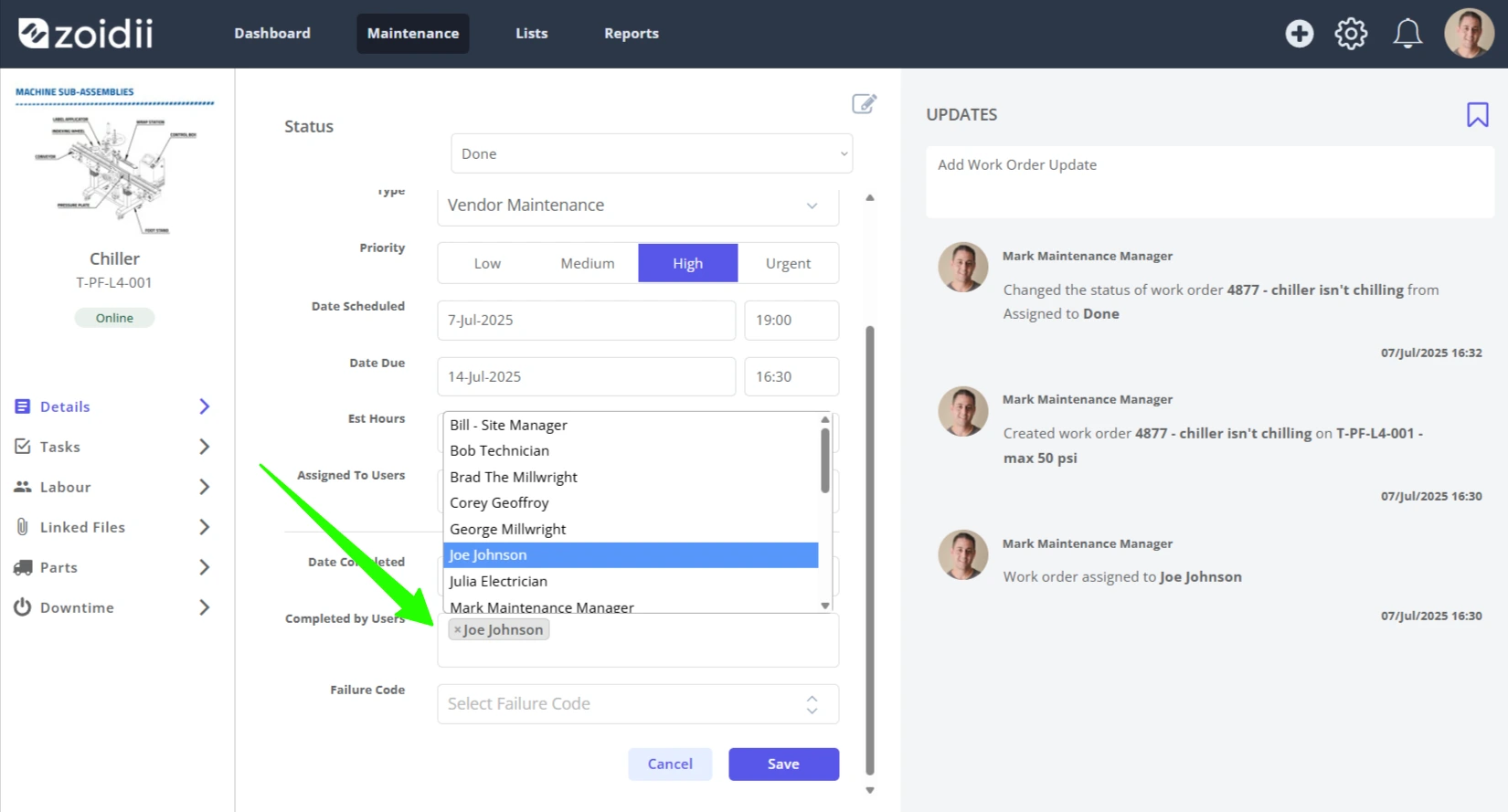This screenshot has width=1508, height=812.
Task: Click the edit work order pencil icon
Action: tap(864, 103)
